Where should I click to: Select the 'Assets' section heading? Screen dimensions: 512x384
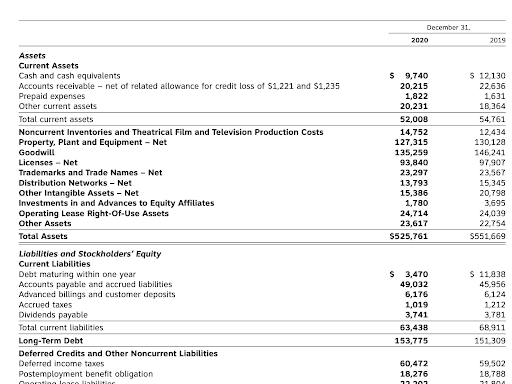[x=32, y=56]
